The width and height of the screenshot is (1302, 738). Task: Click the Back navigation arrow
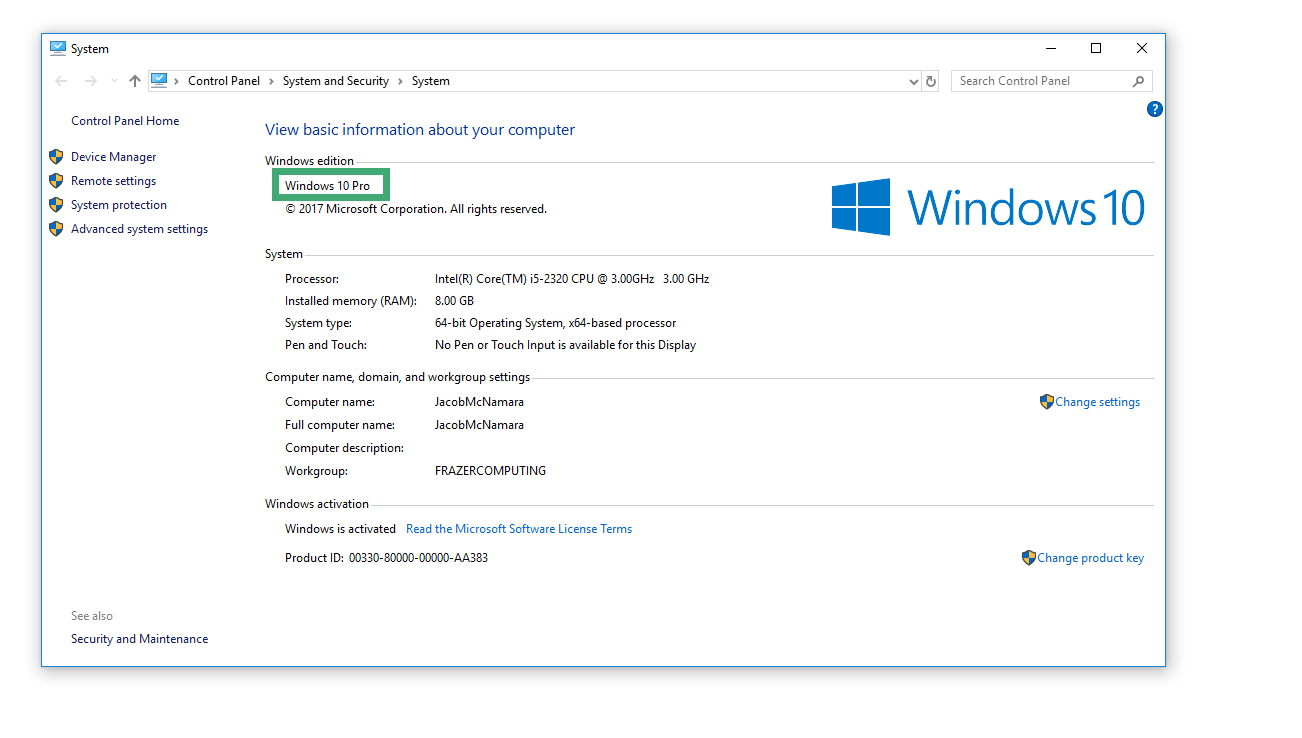click(62, 81)
